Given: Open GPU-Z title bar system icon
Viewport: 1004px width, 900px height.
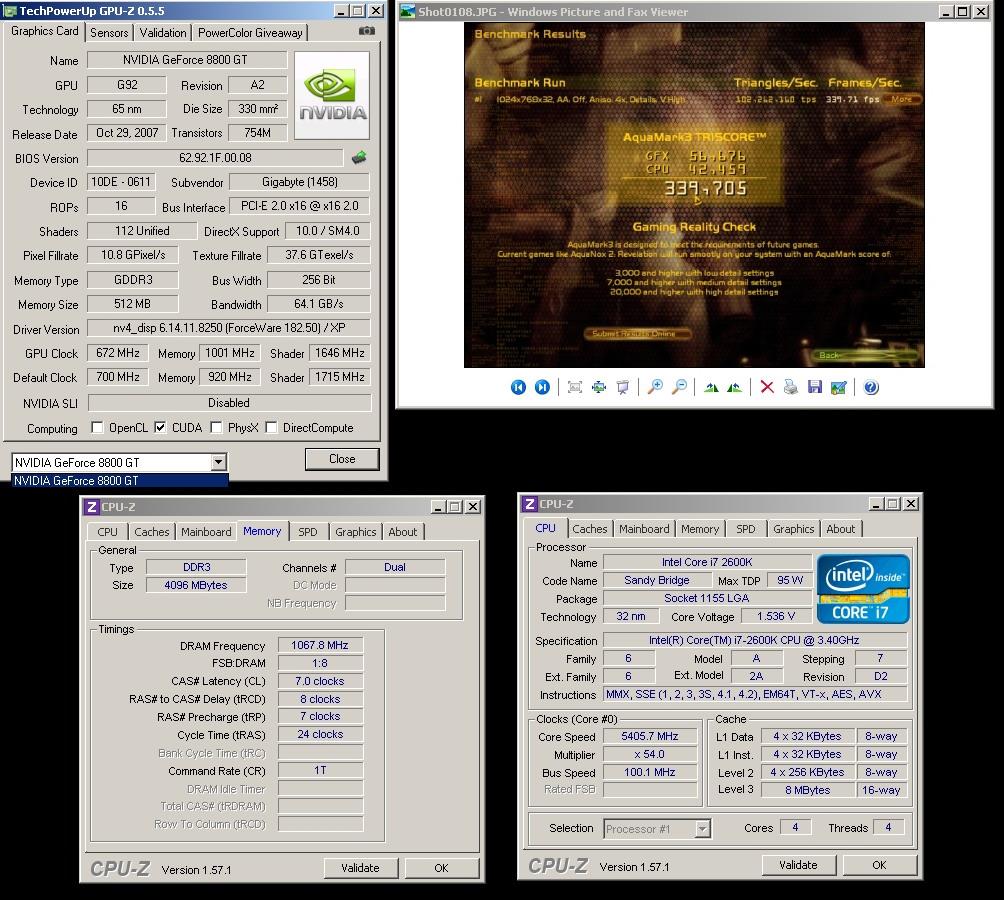Looking at the screenshot, I should (11, 11).
